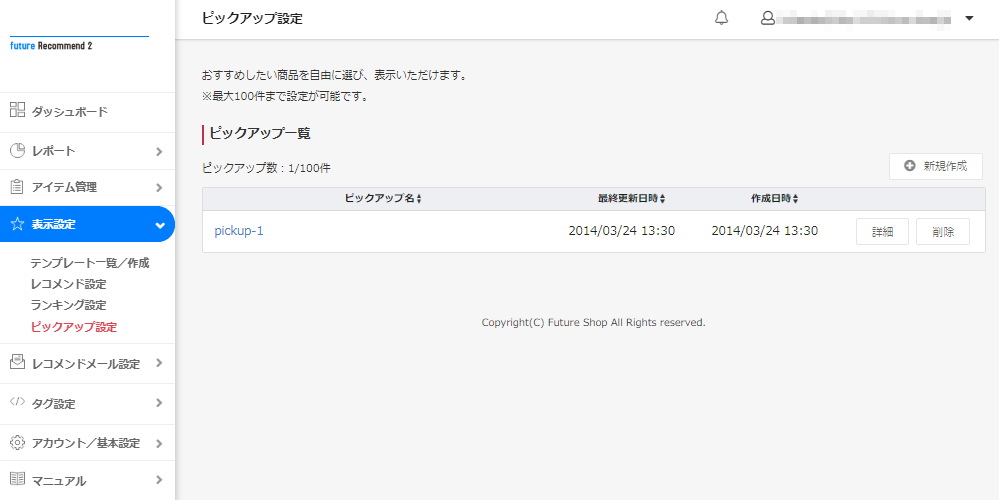This screenshot has height=500, width=999.
Task: Collapse the 表示設定 chevron
Action: [160, 225]
